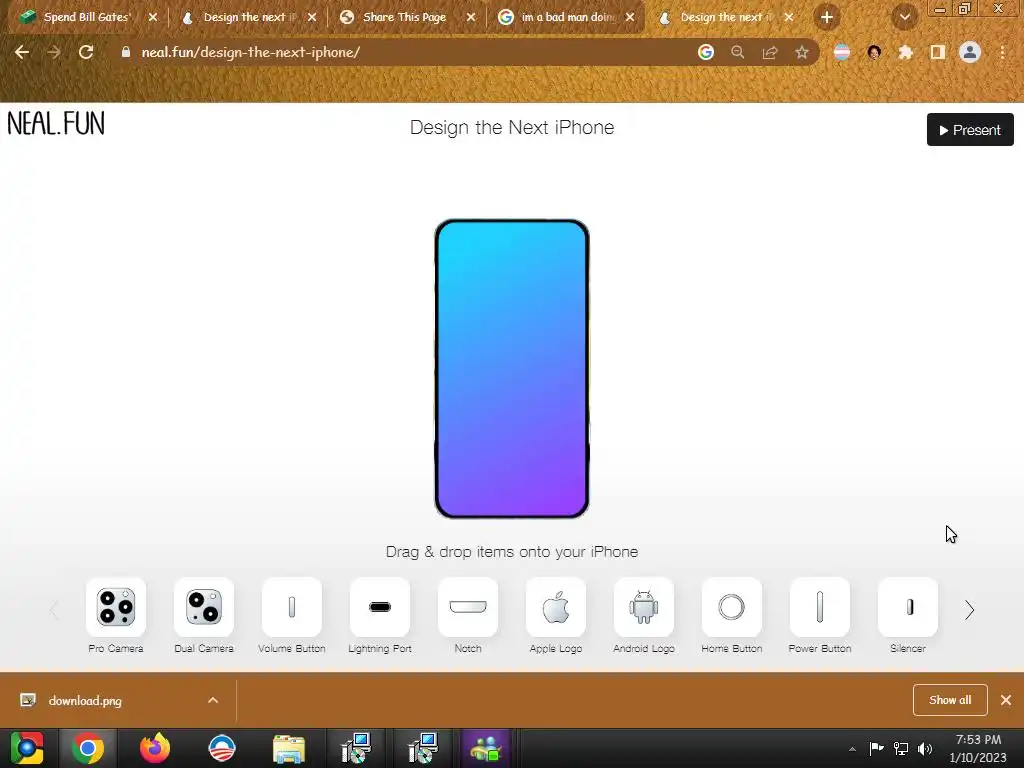Share this page icon
Viewport: 1024px width, 768px height.
tap(770, 52)
